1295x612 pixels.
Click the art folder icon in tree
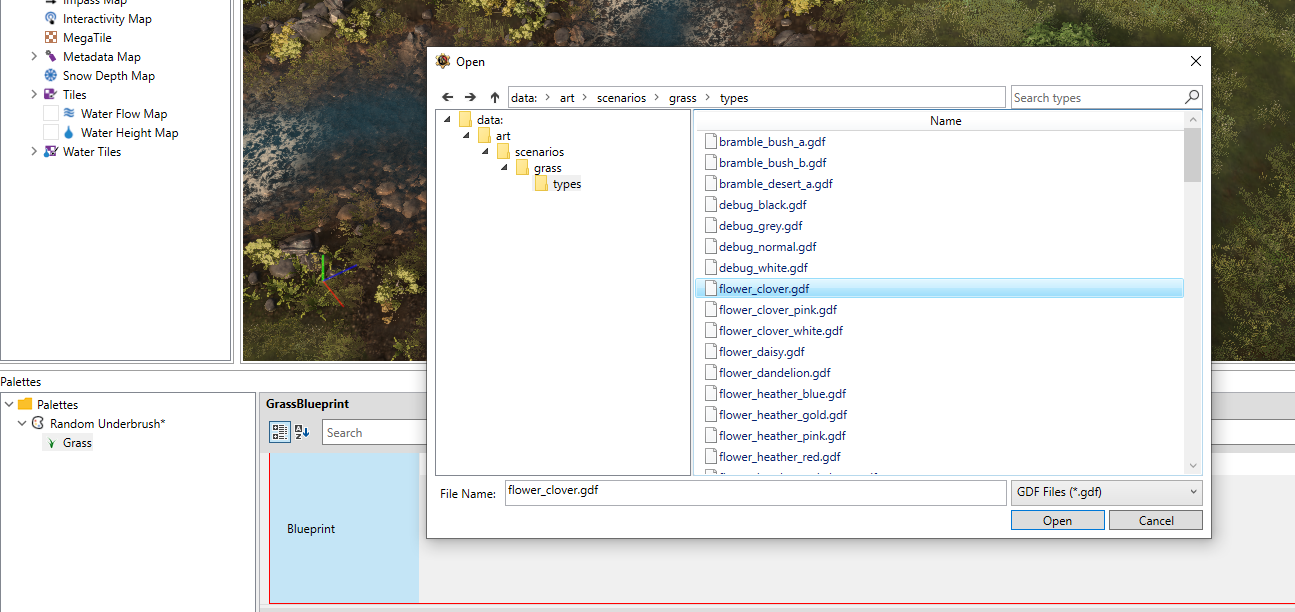tap(484, 136)
